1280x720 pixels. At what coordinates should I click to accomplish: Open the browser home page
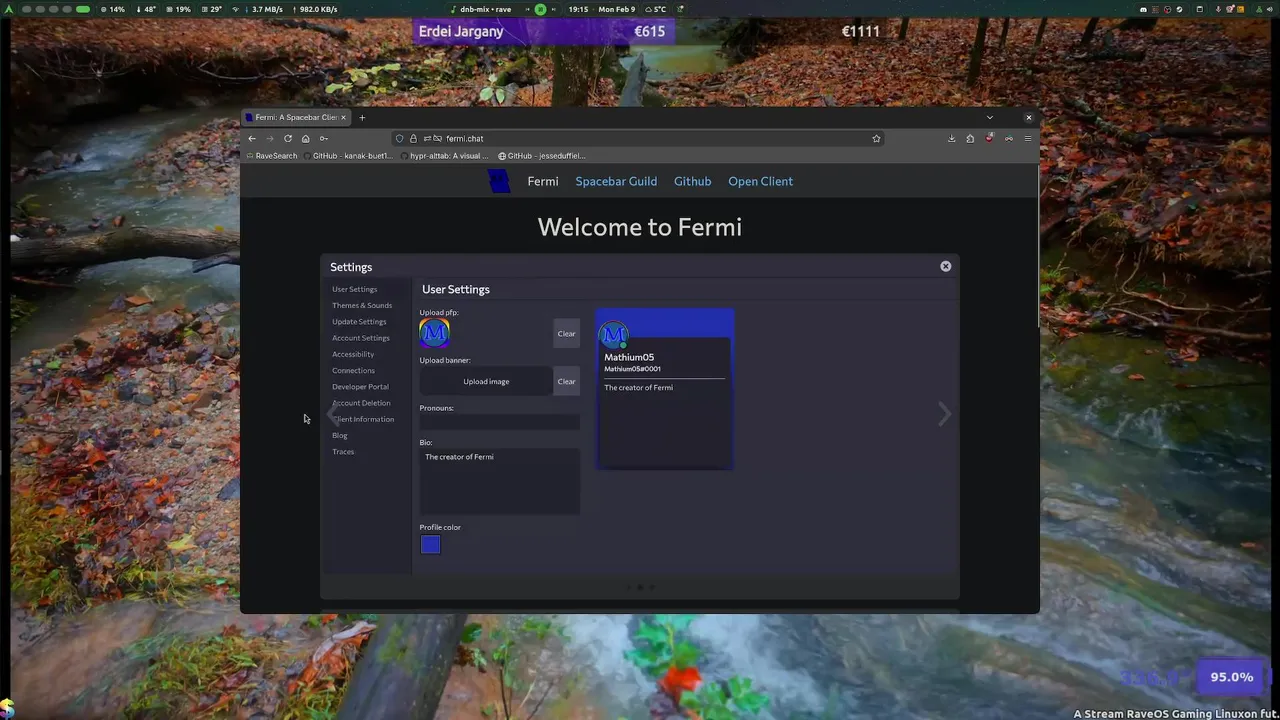coord(305,138)
